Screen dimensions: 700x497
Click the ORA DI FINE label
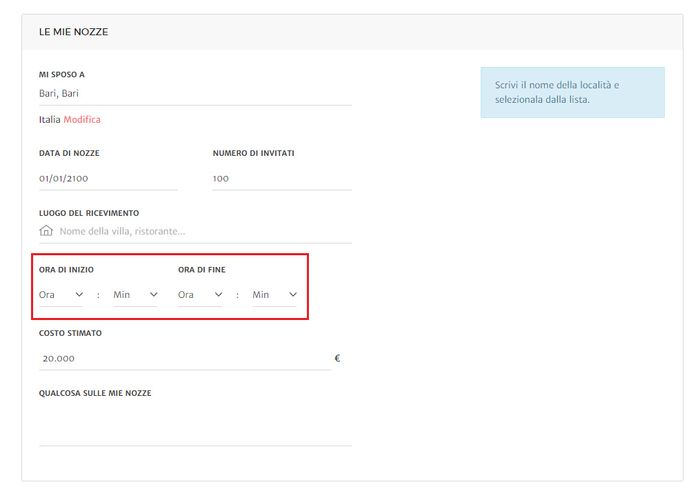point(203,270)
